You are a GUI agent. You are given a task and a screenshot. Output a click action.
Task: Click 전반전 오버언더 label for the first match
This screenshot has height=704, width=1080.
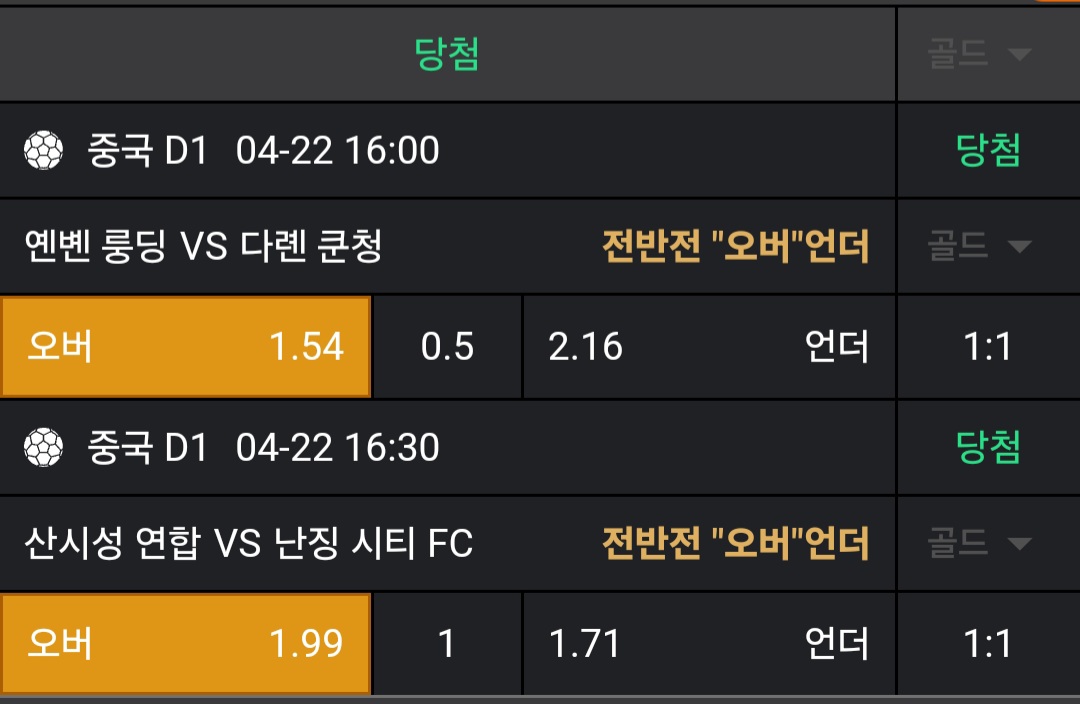tap(735, 245)
